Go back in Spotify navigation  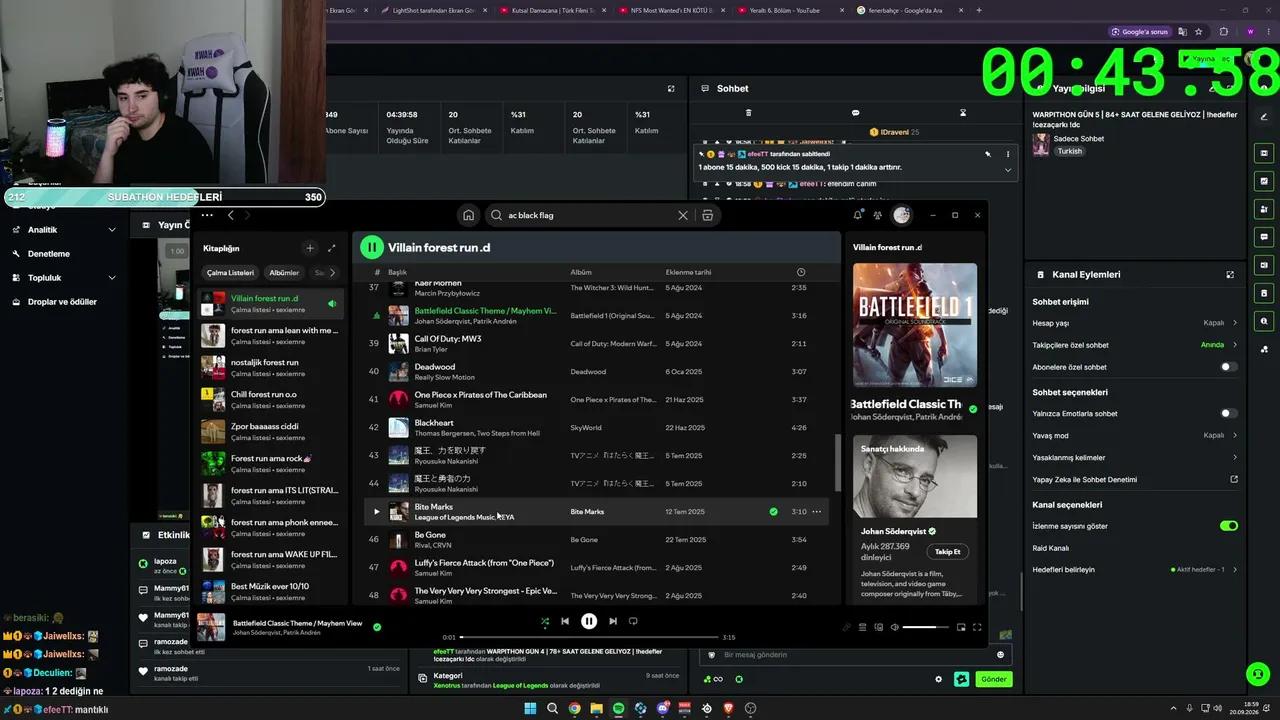tap(231, 215)
